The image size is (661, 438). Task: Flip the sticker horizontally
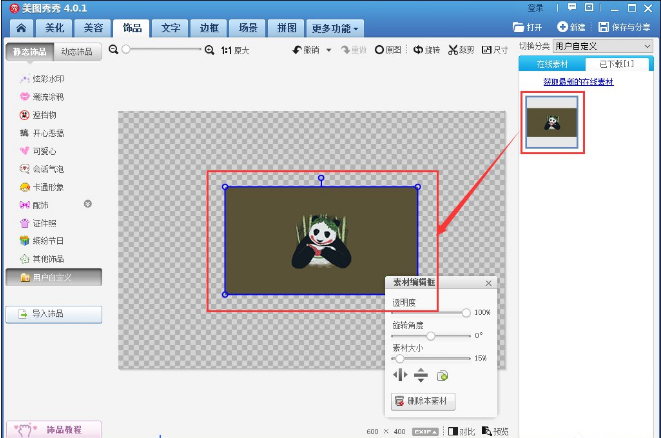(400, 374)
